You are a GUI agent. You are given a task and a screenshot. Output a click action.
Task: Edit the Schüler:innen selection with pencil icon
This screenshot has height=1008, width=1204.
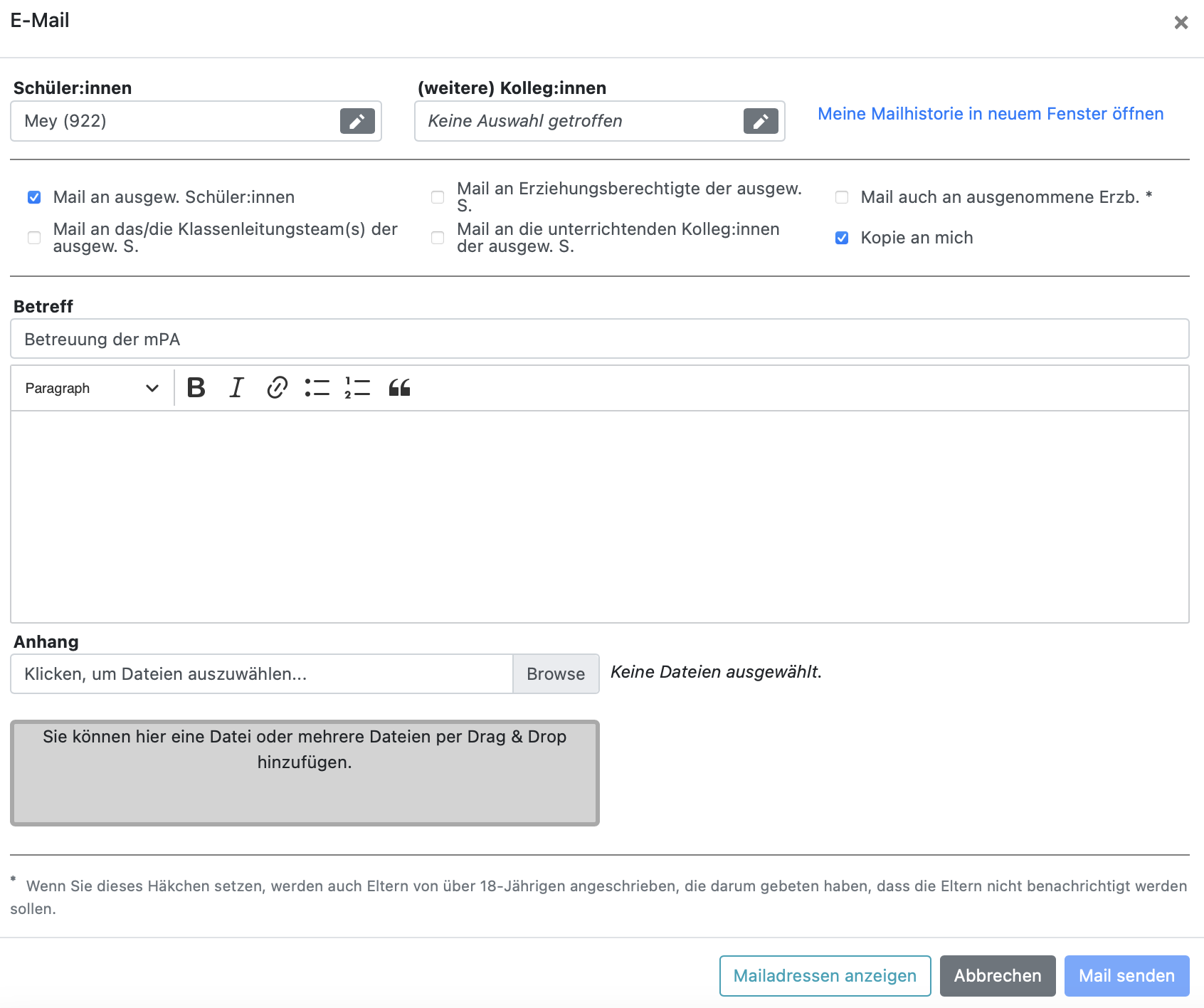pos(357,121)
